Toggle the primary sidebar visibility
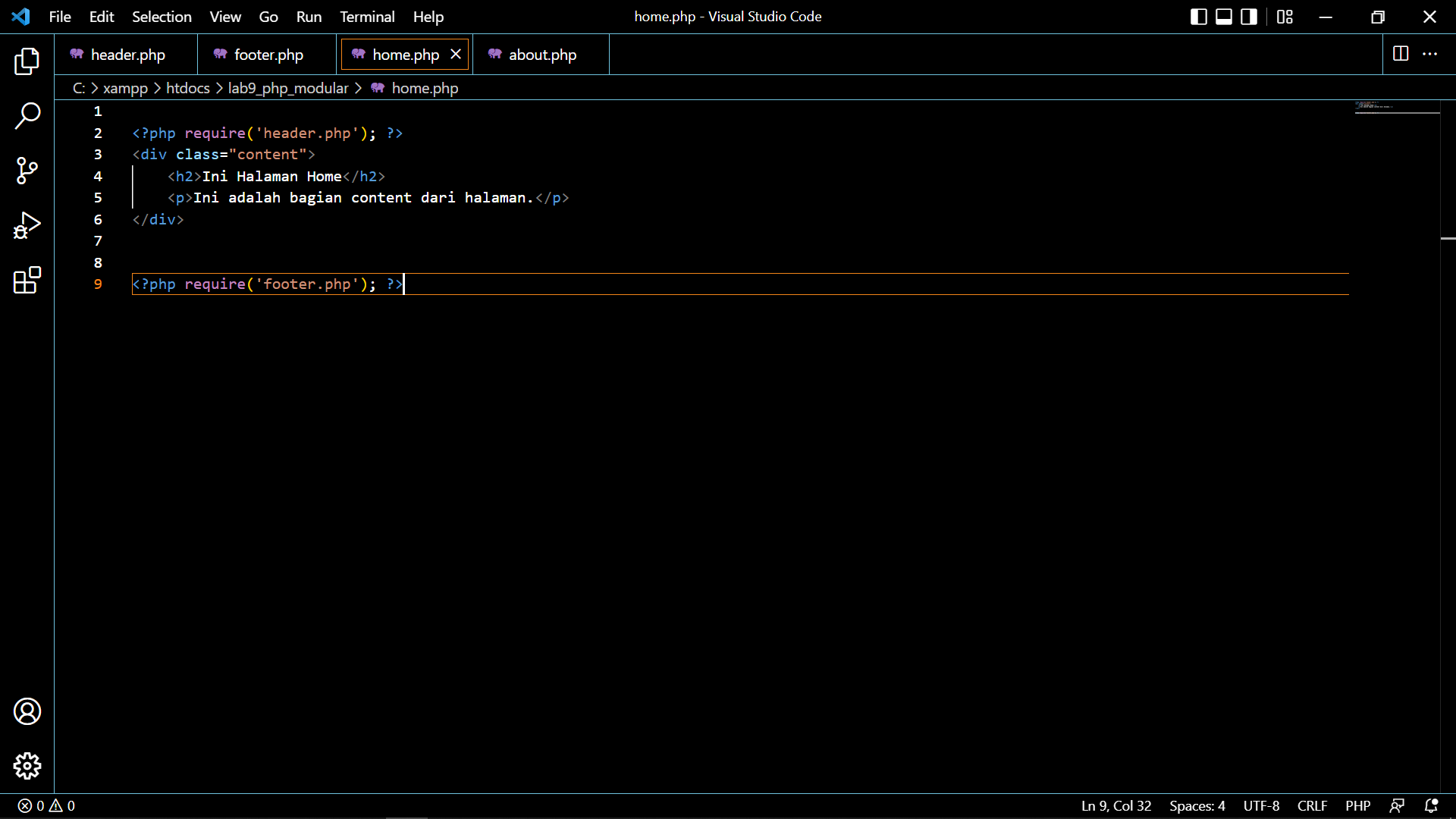Viewport: 1456px width, 819px height. point(1198,16)
